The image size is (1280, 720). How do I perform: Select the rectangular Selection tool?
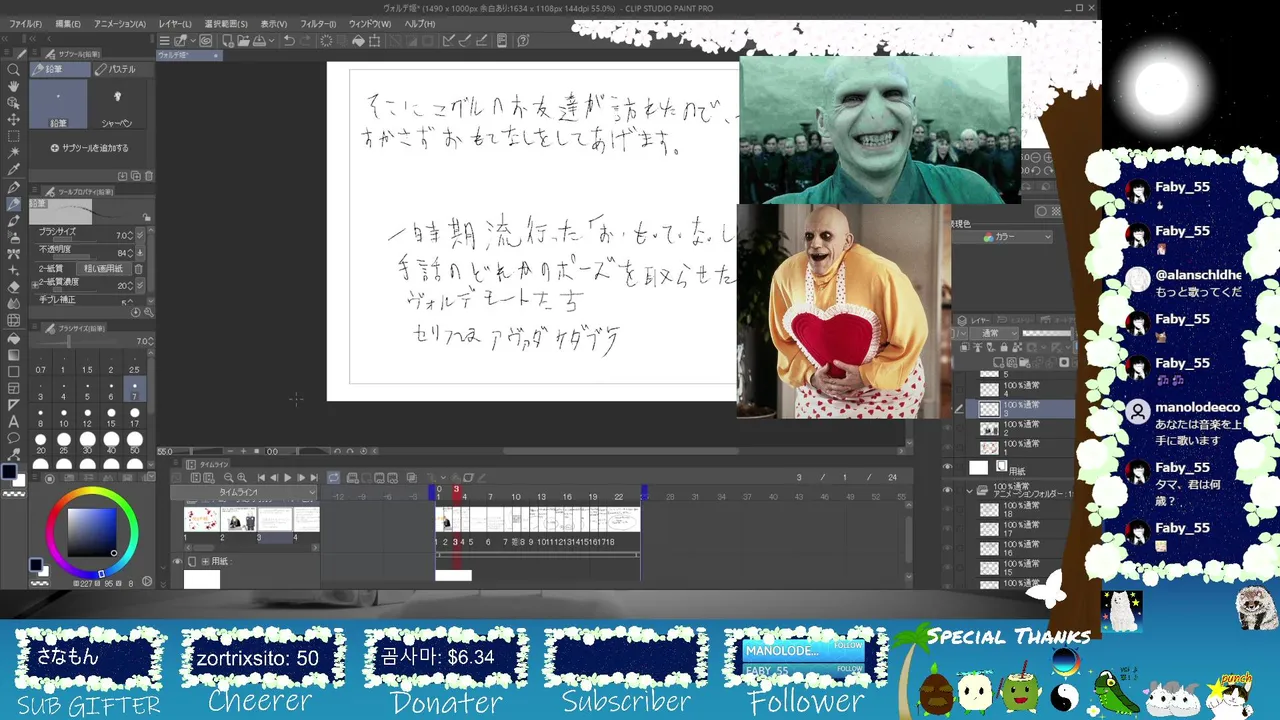point(14,136)
